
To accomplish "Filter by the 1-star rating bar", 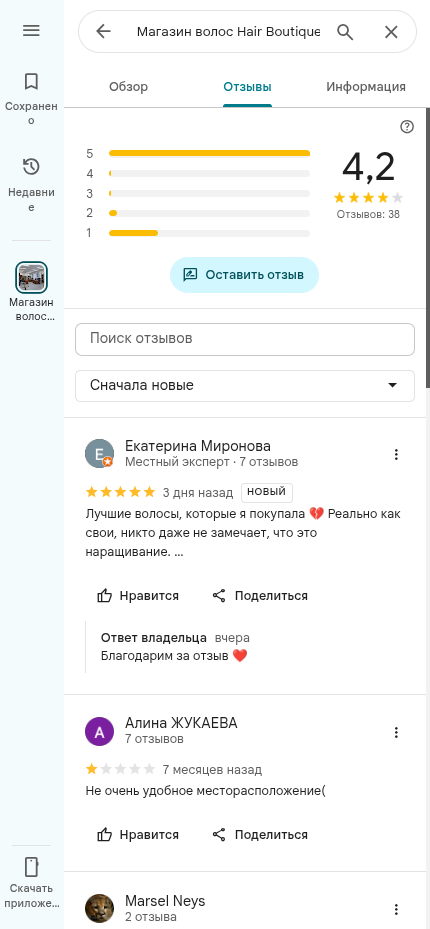I will (198, 233).
